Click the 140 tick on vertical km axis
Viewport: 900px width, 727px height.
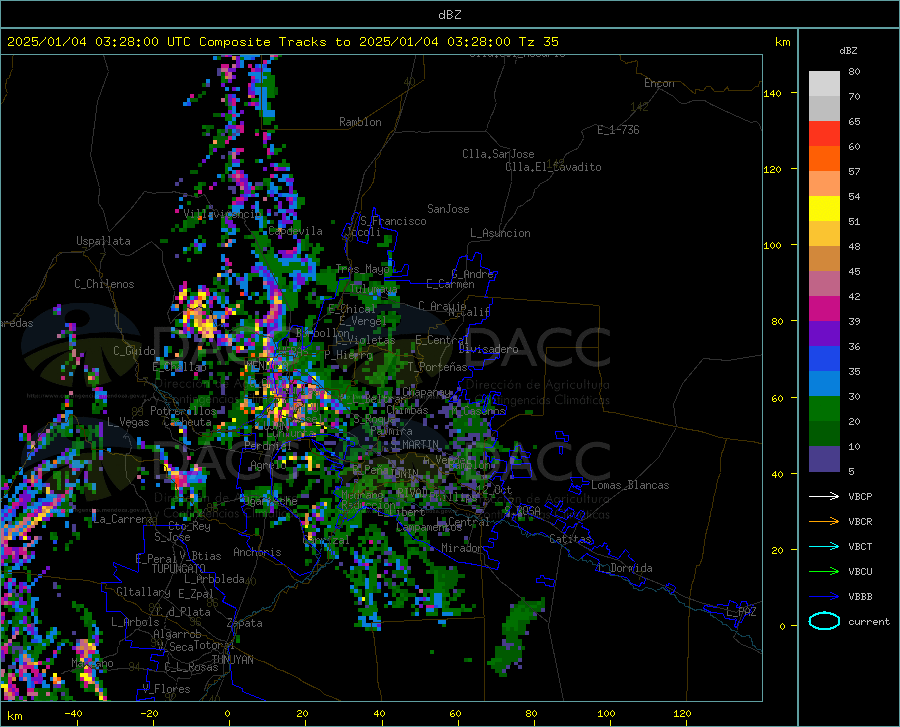click(772, 93)
